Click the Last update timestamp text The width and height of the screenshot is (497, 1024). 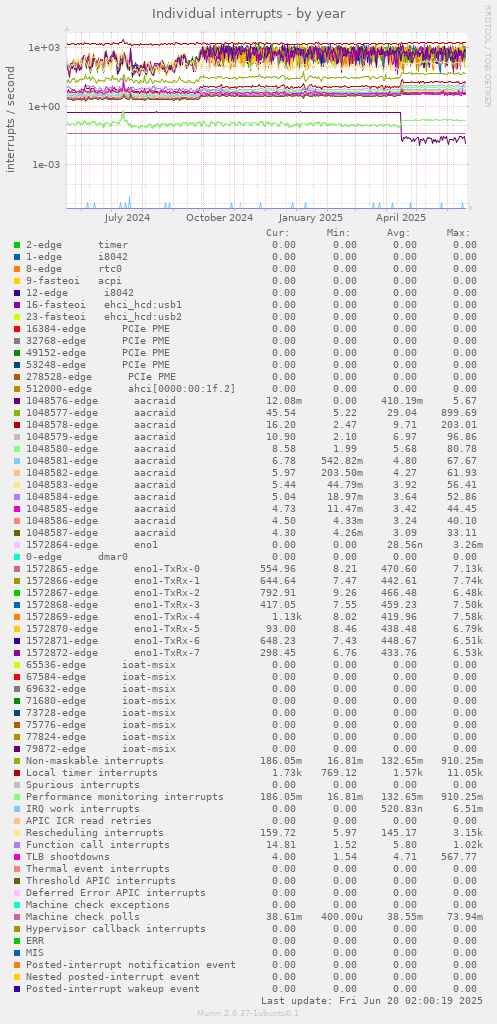point(372,1000)
